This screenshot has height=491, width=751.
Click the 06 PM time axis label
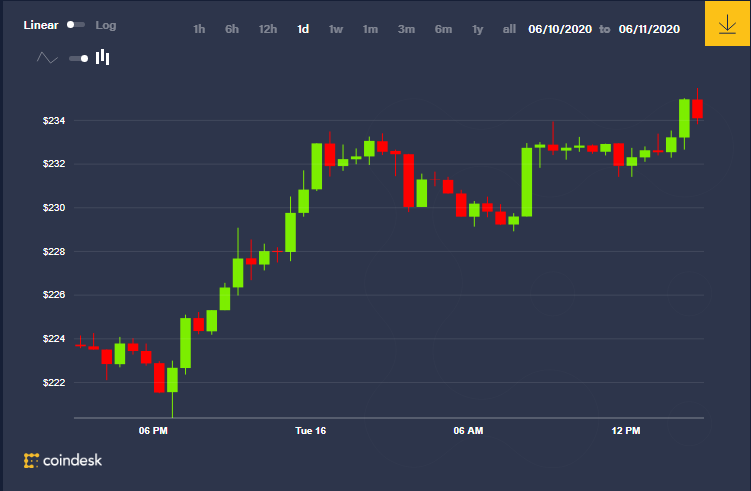coord(153,431)
